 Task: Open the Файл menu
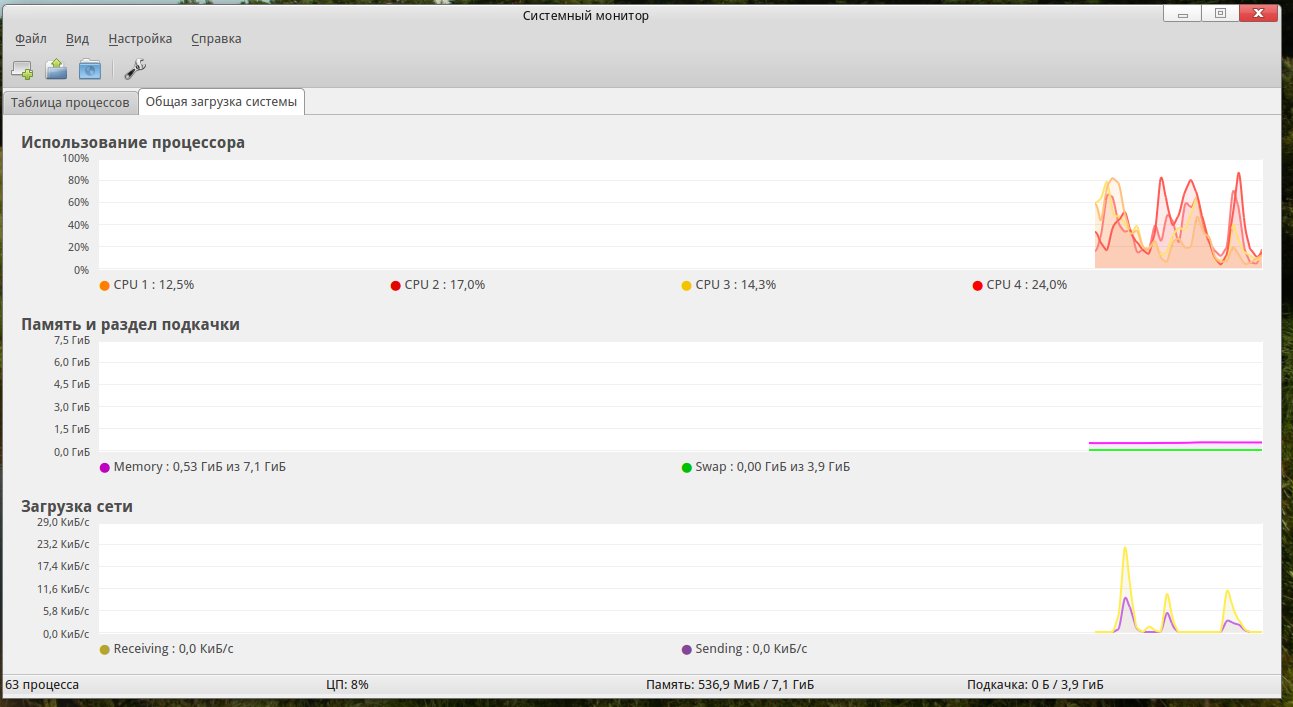click(x=31, y=39)
